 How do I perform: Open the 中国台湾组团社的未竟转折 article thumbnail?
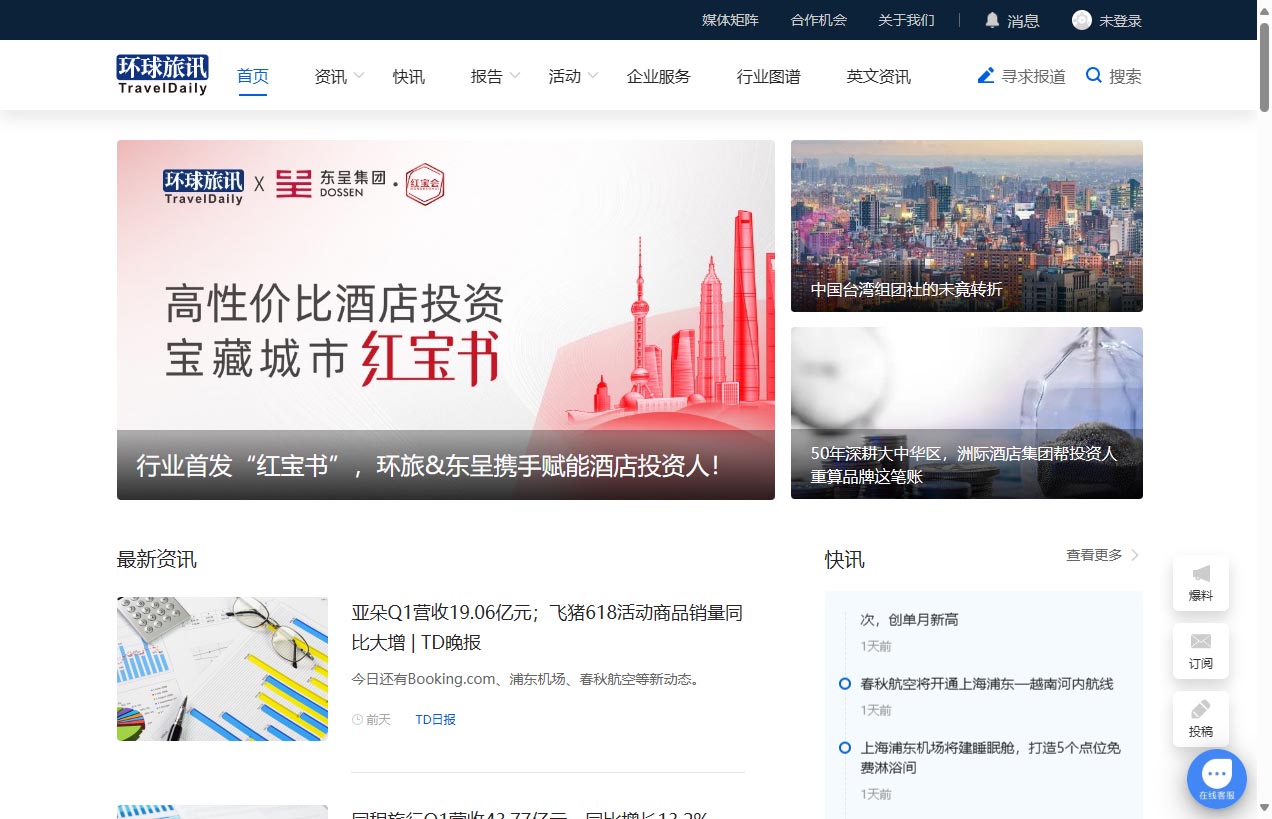tap(966, 225)
